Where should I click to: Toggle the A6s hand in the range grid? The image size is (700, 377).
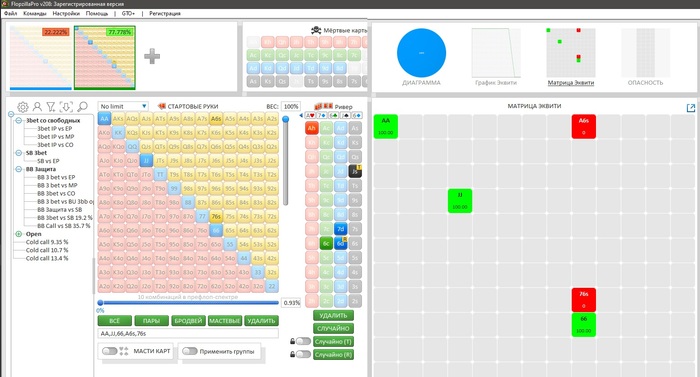[x=216, y=119]
